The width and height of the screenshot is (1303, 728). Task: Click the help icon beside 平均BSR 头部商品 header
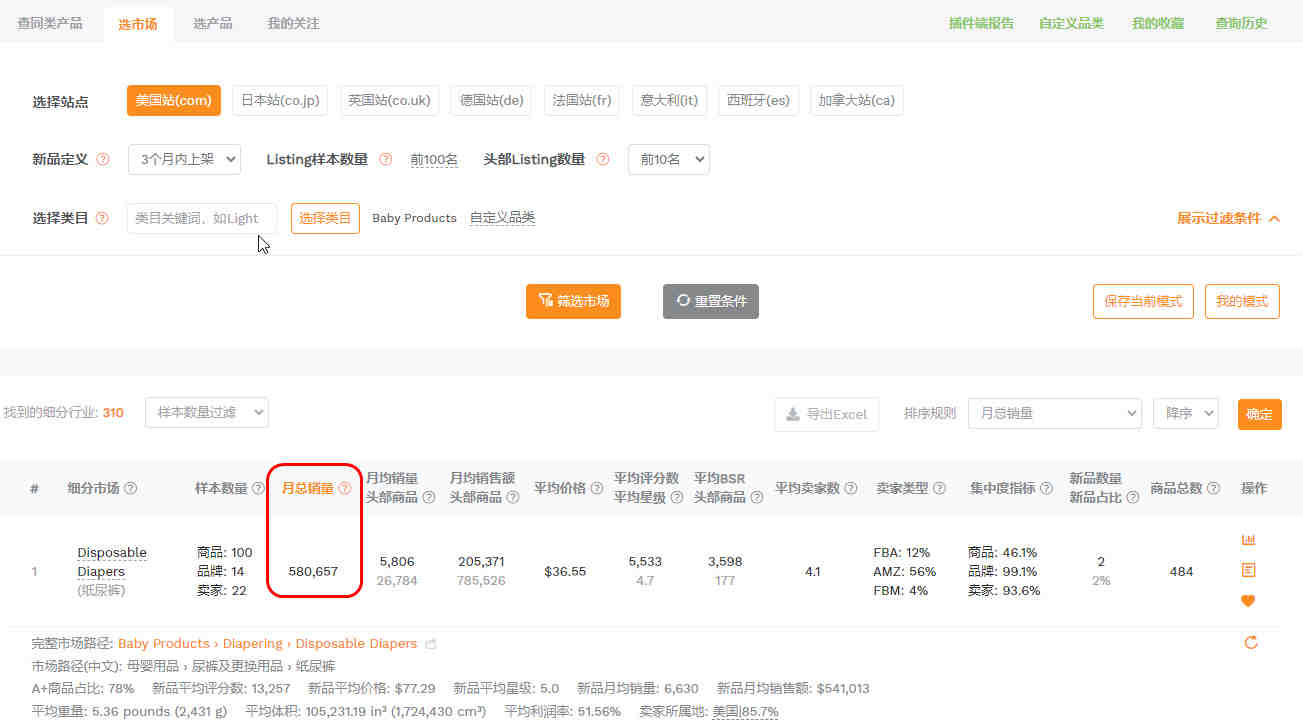point(757,497)
